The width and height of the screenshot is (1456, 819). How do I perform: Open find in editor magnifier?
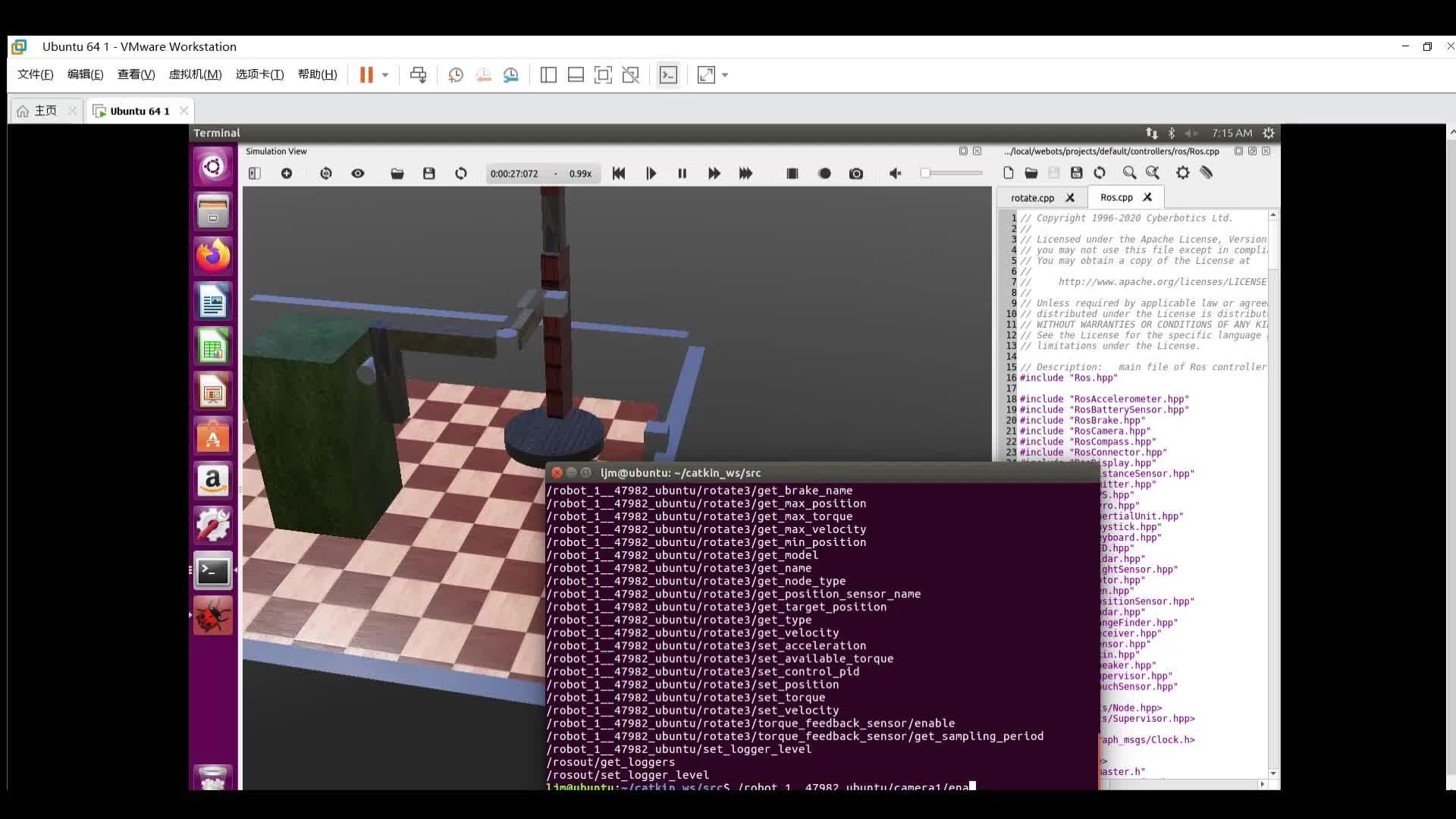pyautogui.click(x=1129, y=173)
